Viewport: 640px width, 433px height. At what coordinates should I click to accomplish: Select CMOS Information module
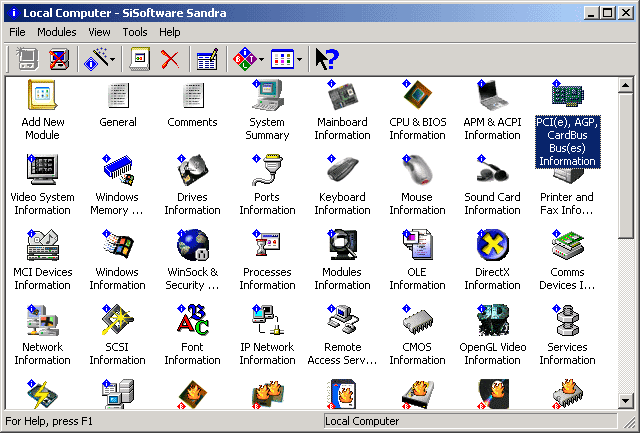pos(417,320)
